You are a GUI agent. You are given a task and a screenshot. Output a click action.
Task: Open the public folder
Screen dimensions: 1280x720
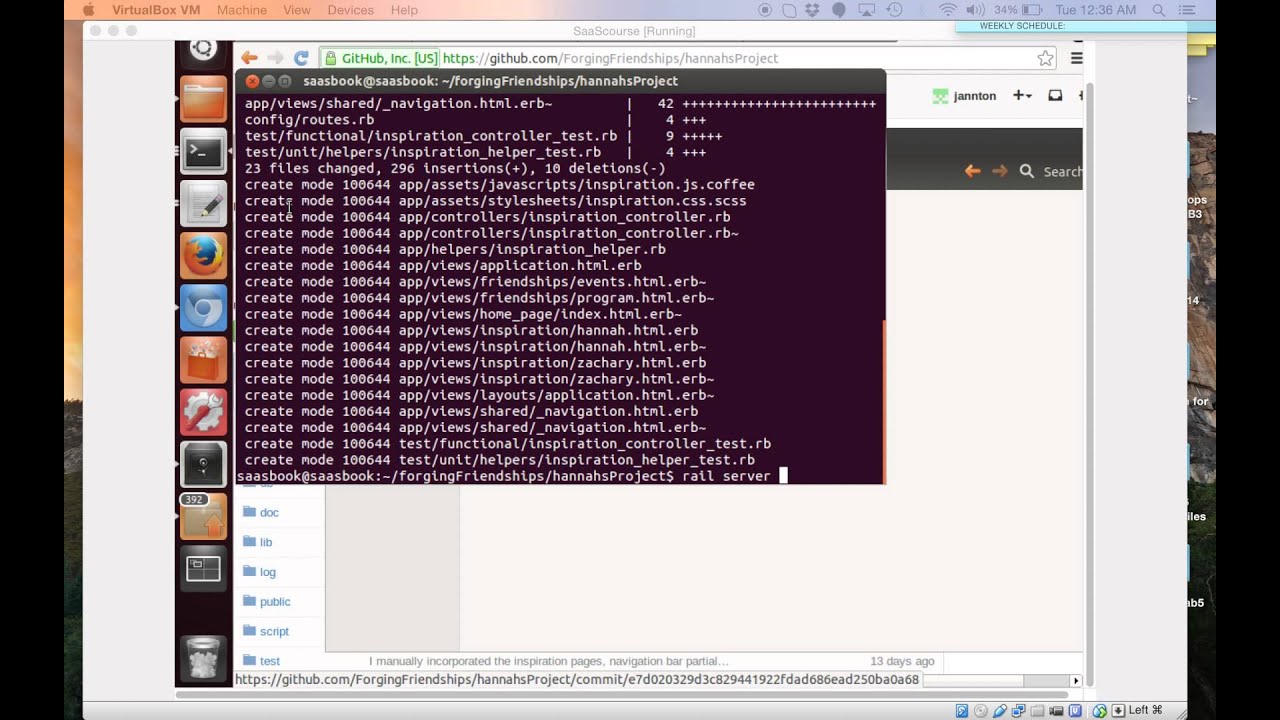click(275, 602)
